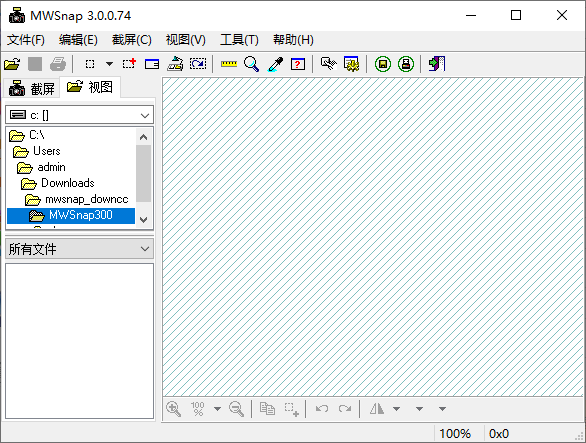The width and height of the screenshot is (586, 443).
Task: Click the undo arrow icon
Action: (x=322, y=409)
